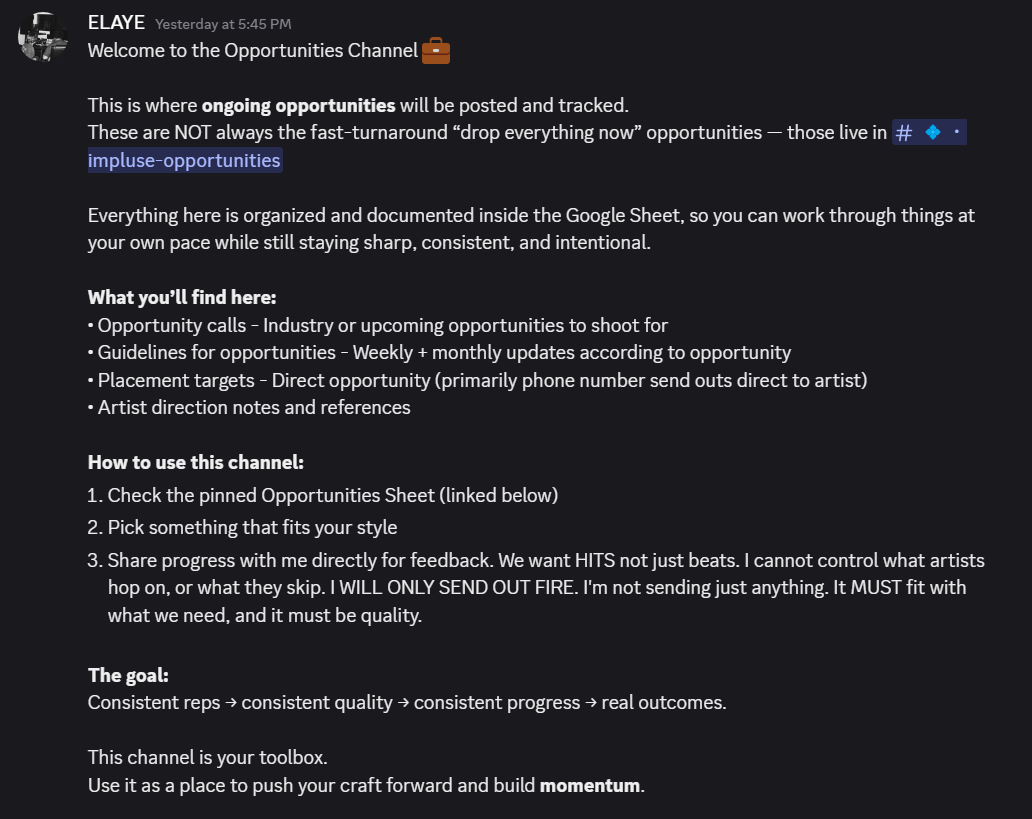Click the bold "ongoing opportunities" text
Viewport: 1032px width, 819px height.
point(298,105)
